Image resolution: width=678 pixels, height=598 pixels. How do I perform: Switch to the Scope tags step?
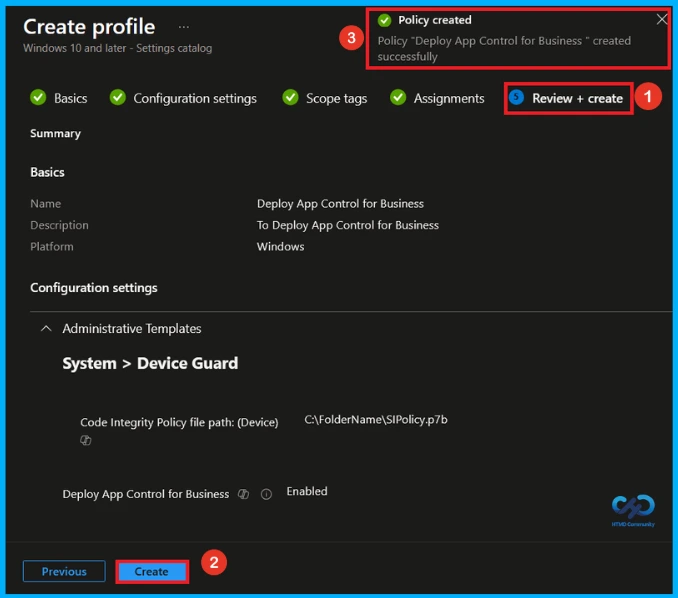324,98
